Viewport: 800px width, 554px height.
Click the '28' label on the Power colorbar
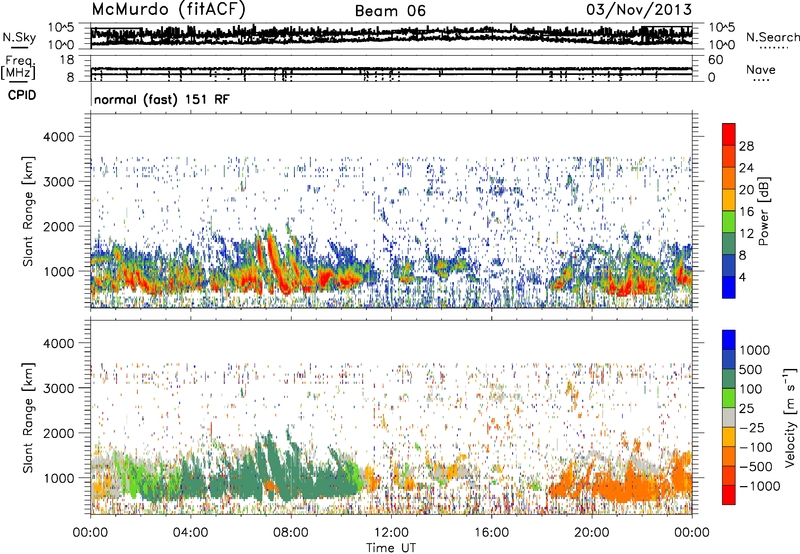746,146
